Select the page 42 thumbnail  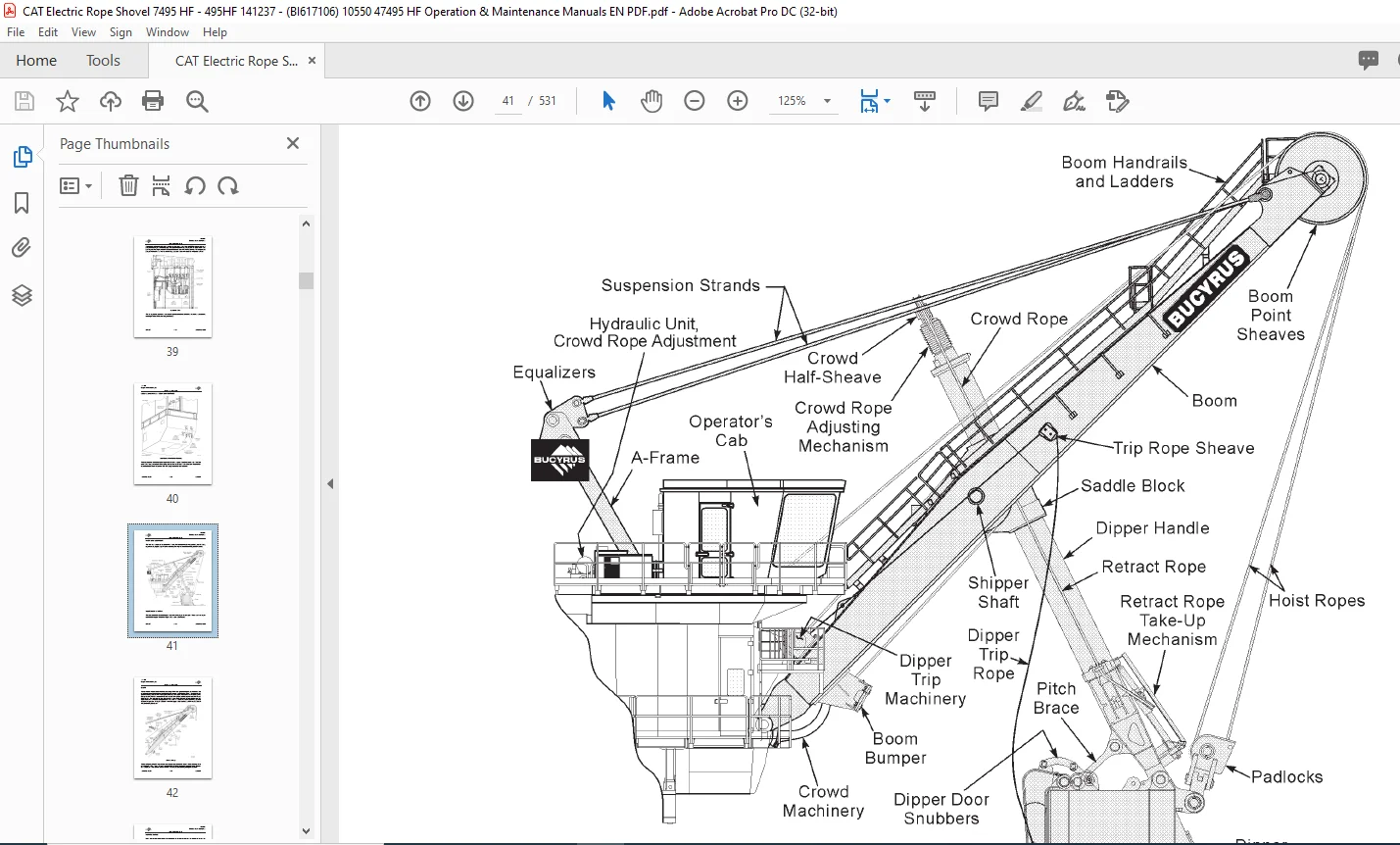[172, 728]
